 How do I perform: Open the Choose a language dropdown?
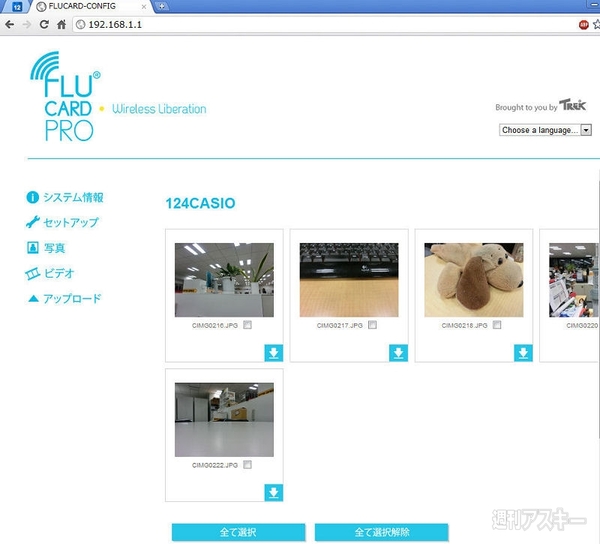(x=545, y=130)
